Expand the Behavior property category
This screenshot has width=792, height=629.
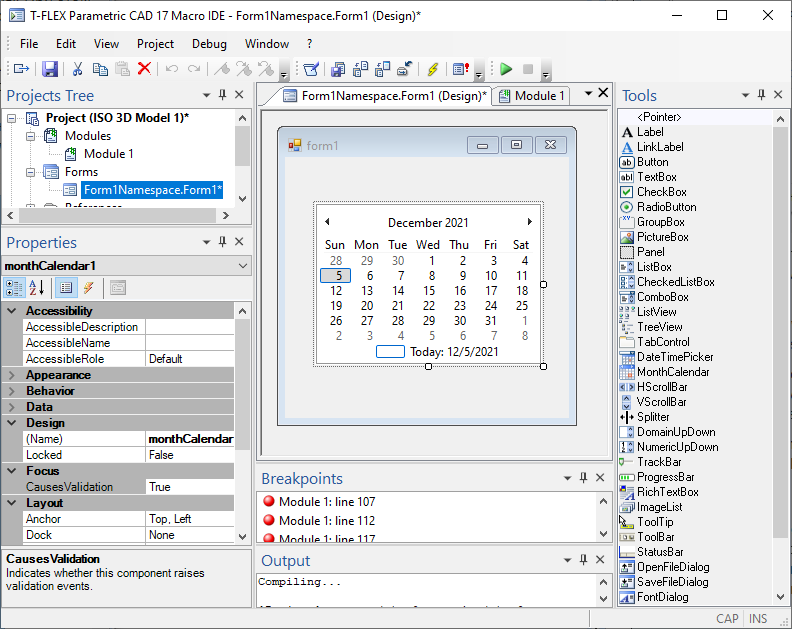[x=12, y=391]
